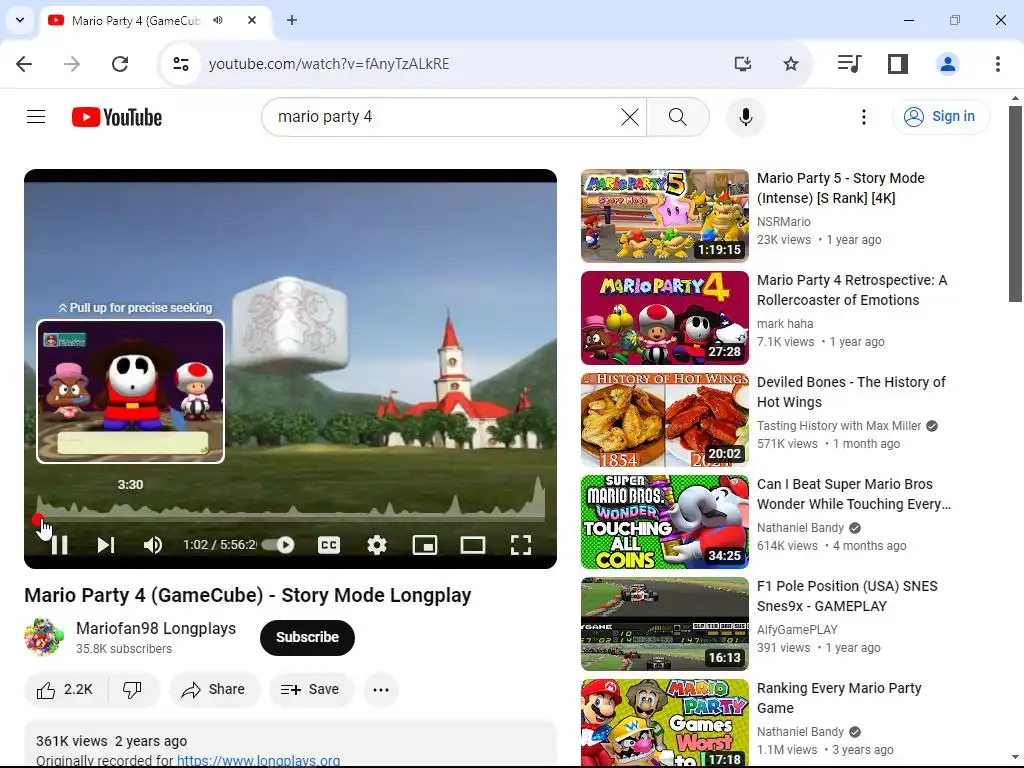Screen dimensions: 1024x768
Task: Subscribe to Mariofan98 Longplays
Action: click(x=307, y=637)
